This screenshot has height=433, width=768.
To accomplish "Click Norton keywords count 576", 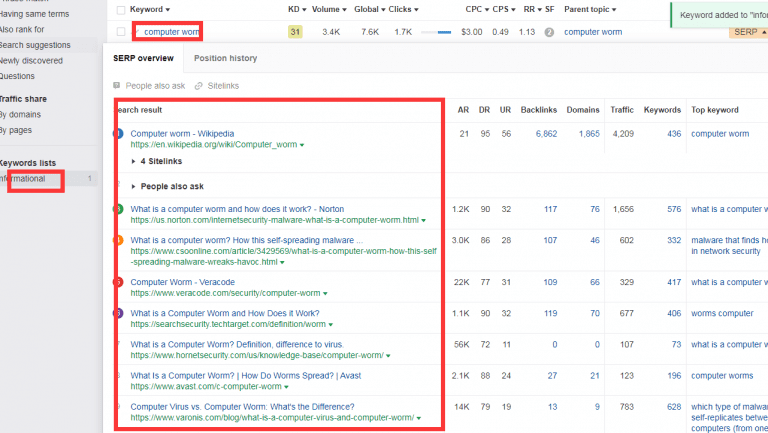I will [674, 209].
